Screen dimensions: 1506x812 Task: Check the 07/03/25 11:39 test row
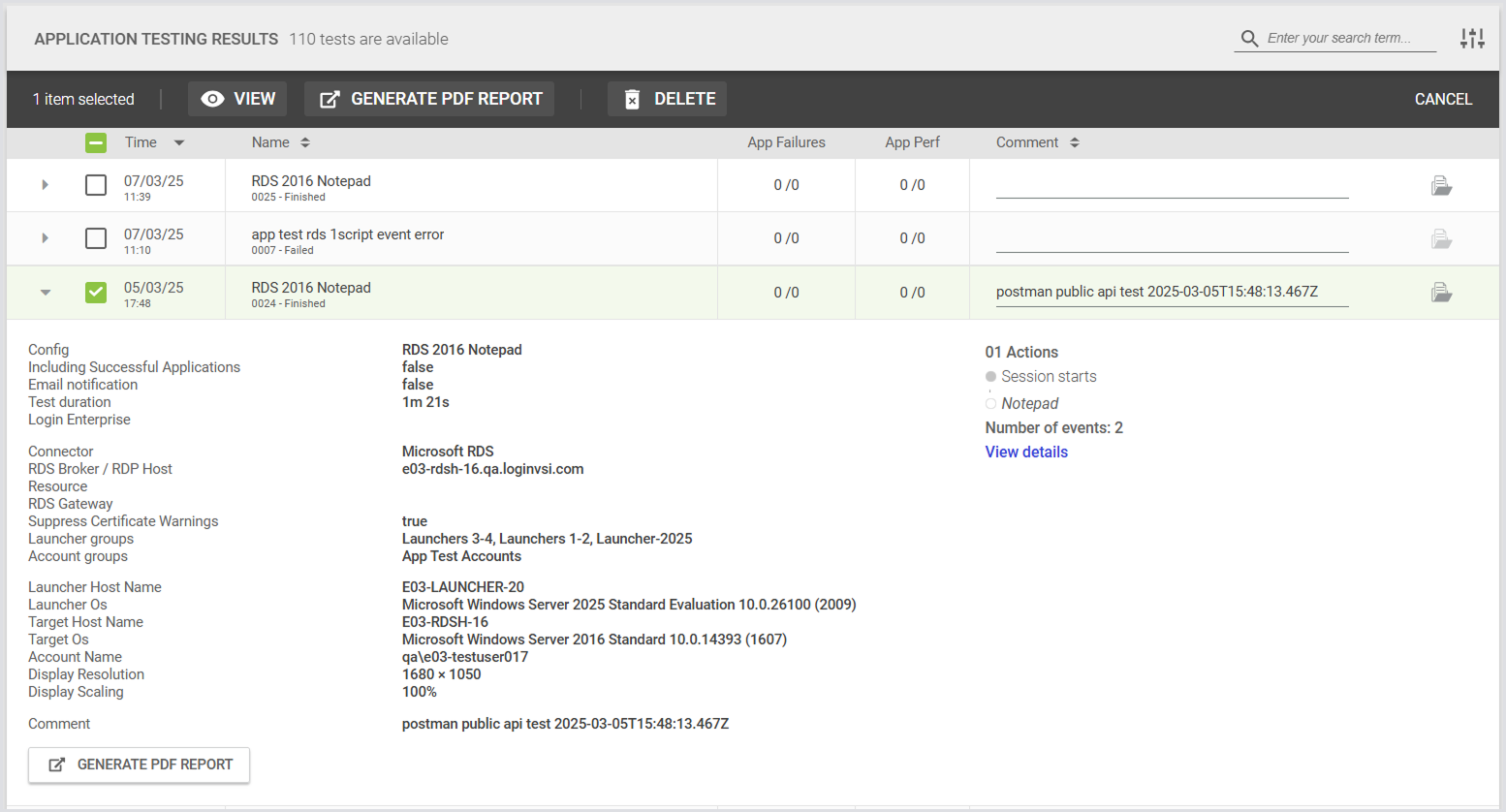coord(95,185)
